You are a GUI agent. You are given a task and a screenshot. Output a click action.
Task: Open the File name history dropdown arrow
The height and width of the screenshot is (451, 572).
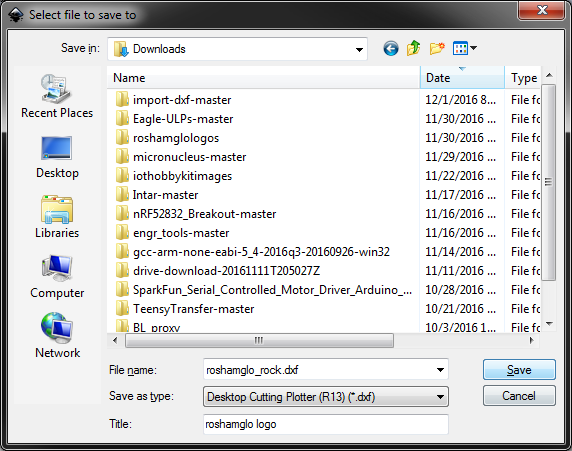(440, 370)
